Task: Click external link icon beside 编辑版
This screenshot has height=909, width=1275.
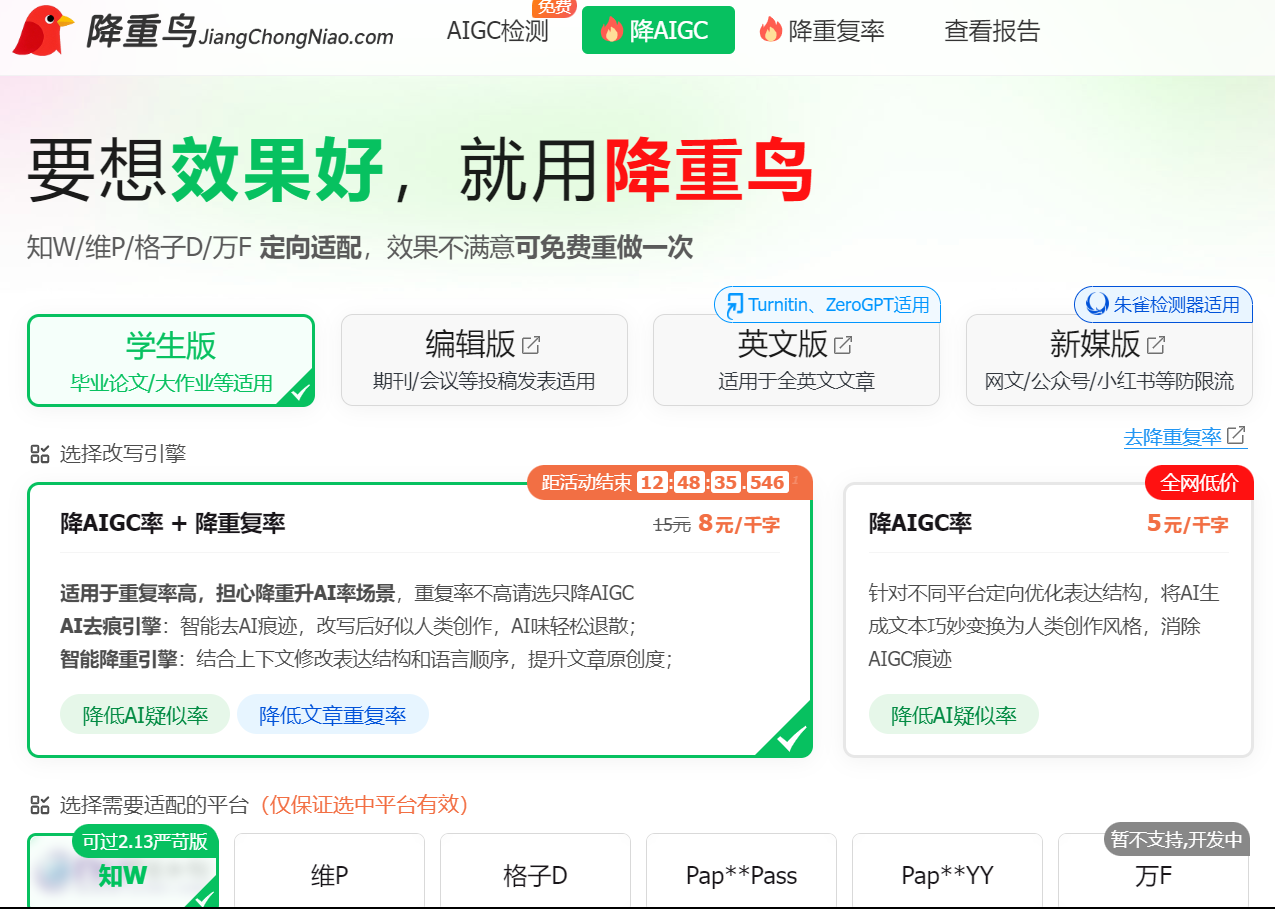Action: click(531, 345)
